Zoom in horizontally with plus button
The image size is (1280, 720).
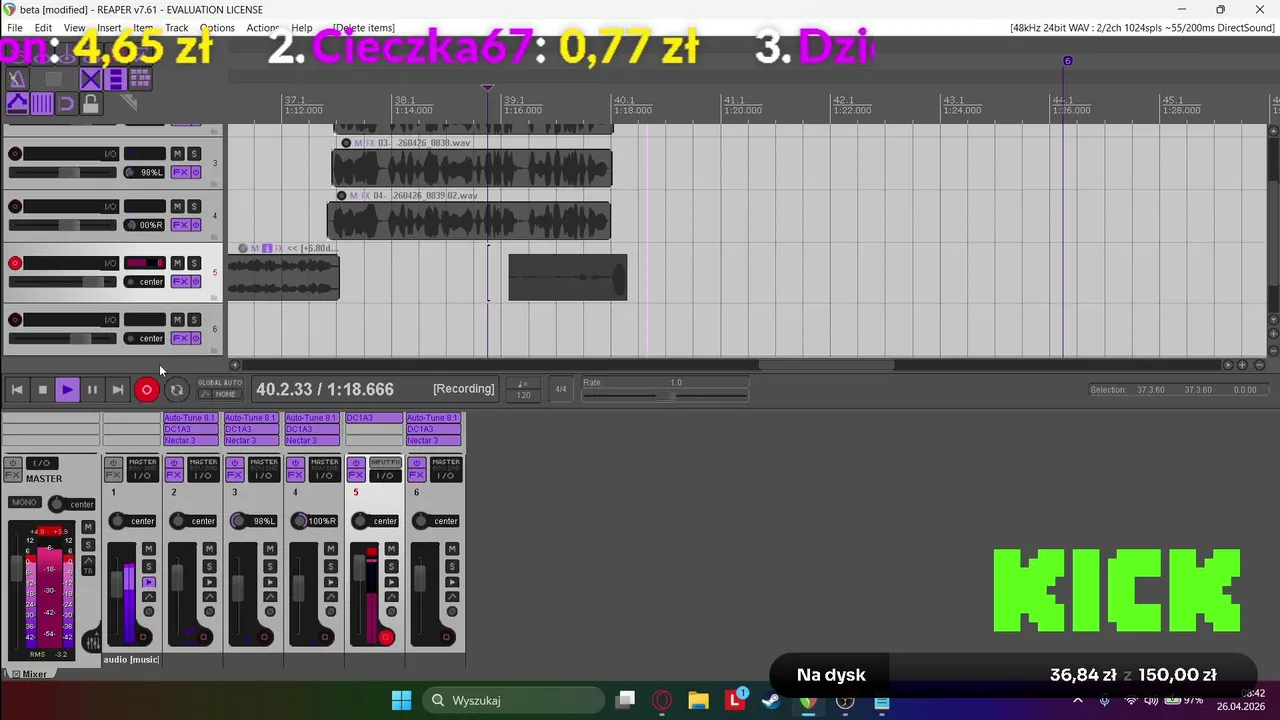coord(1243,365)
